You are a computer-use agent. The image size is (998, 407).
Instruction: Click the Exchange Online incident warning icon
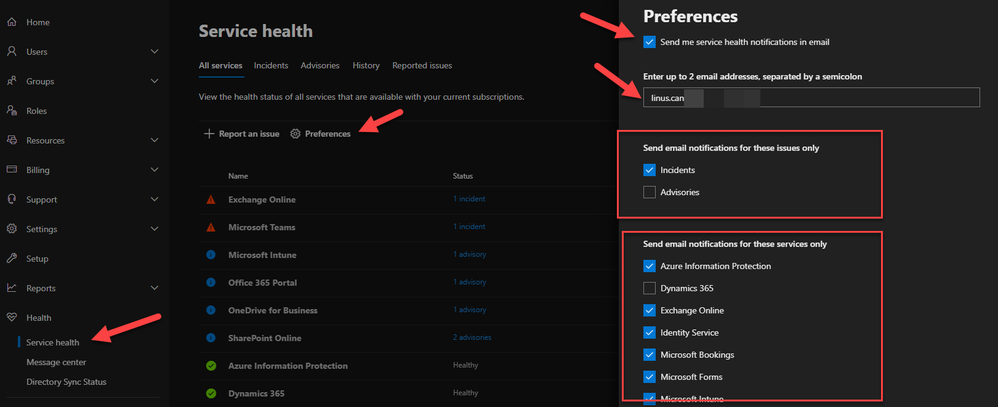click(x=211, y=200)
